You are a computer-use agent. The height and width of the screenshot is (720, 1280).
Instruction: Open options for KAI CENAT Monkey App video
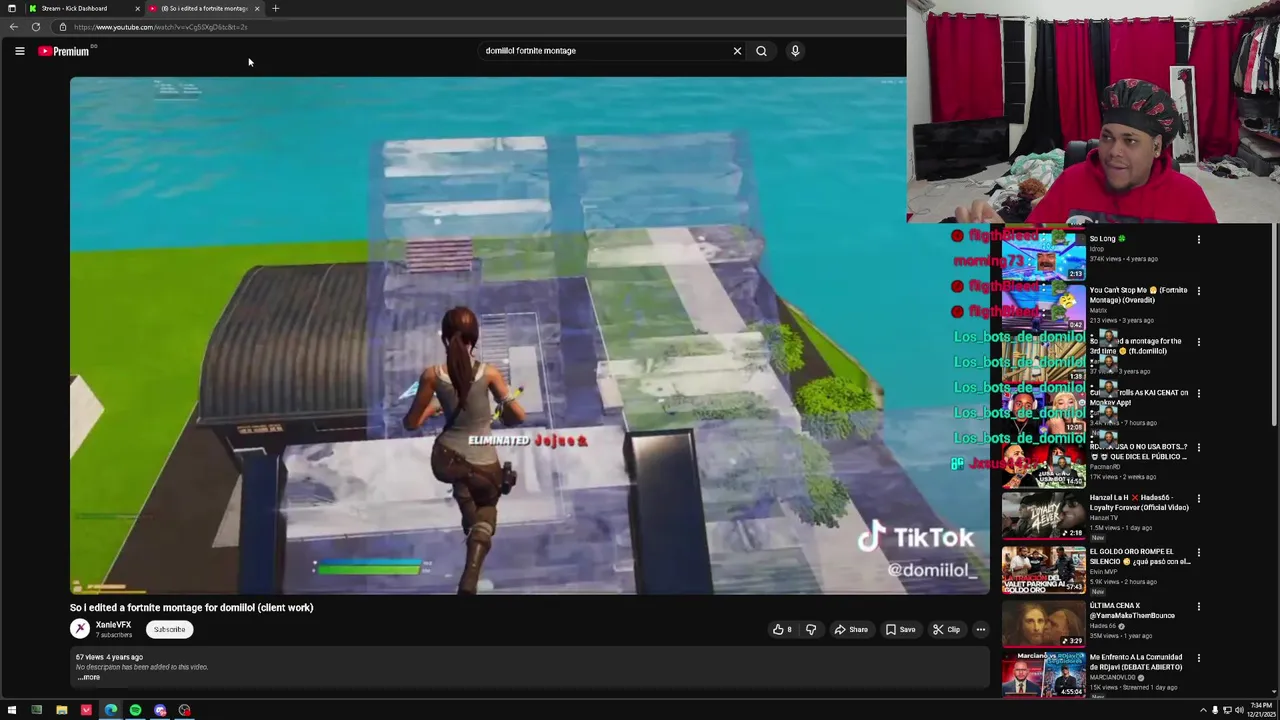(1198, 393)
